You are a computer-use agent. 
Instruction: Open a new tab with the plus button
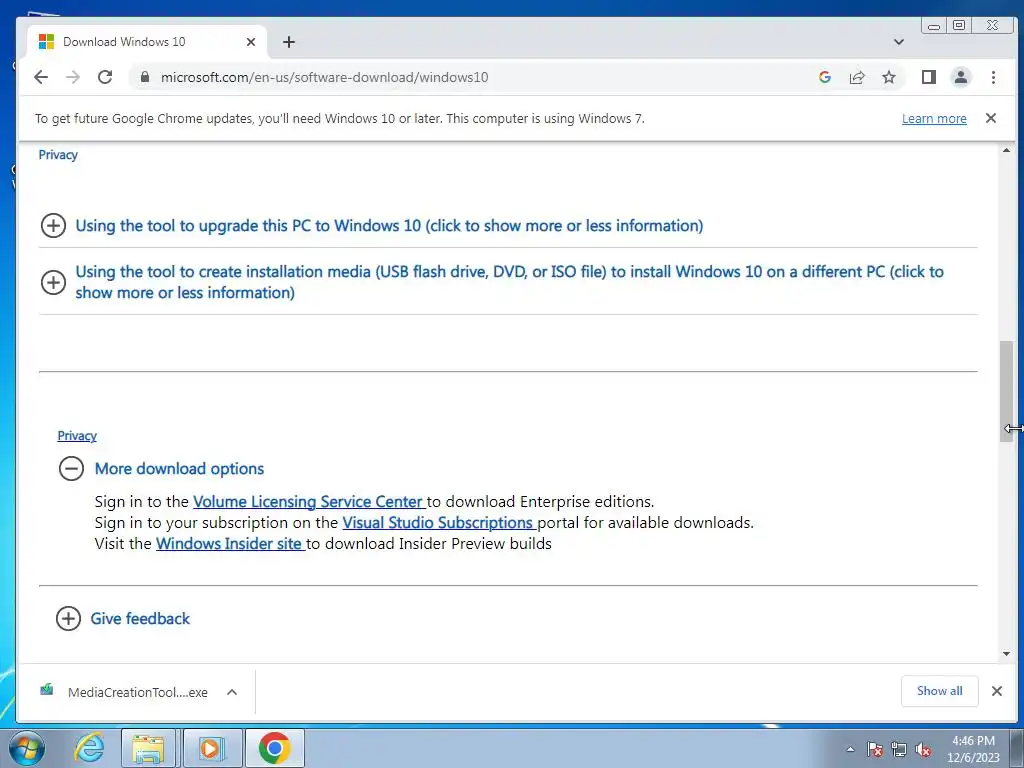pyautogui.click(x=289, y=42)
